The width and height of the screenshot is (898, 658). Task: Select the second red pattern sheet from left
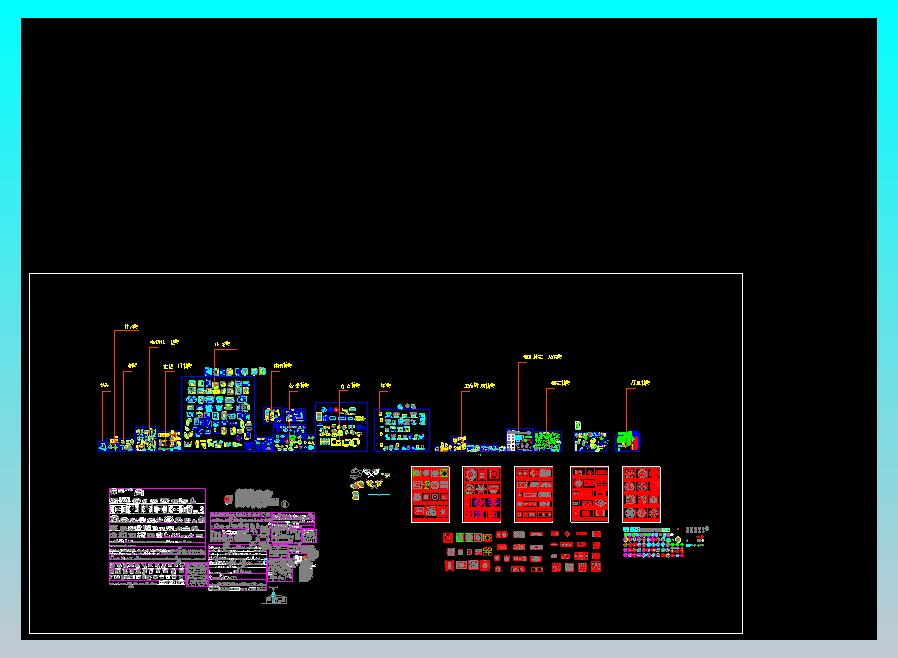[x=482, y=494]
